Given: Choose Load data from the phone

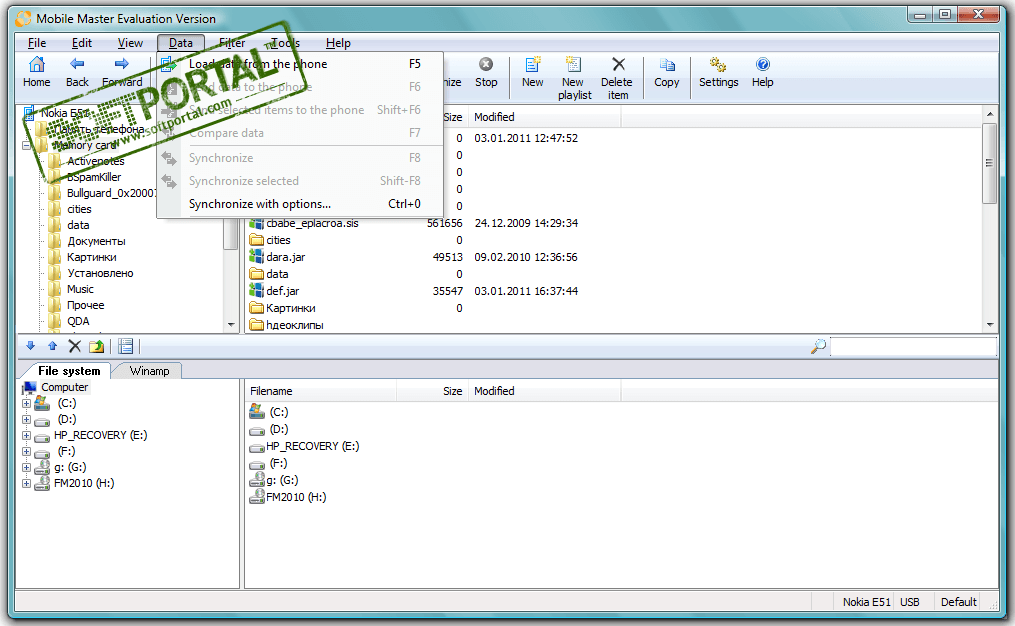Looking at the screenshot, I should [x=300, y=64].
